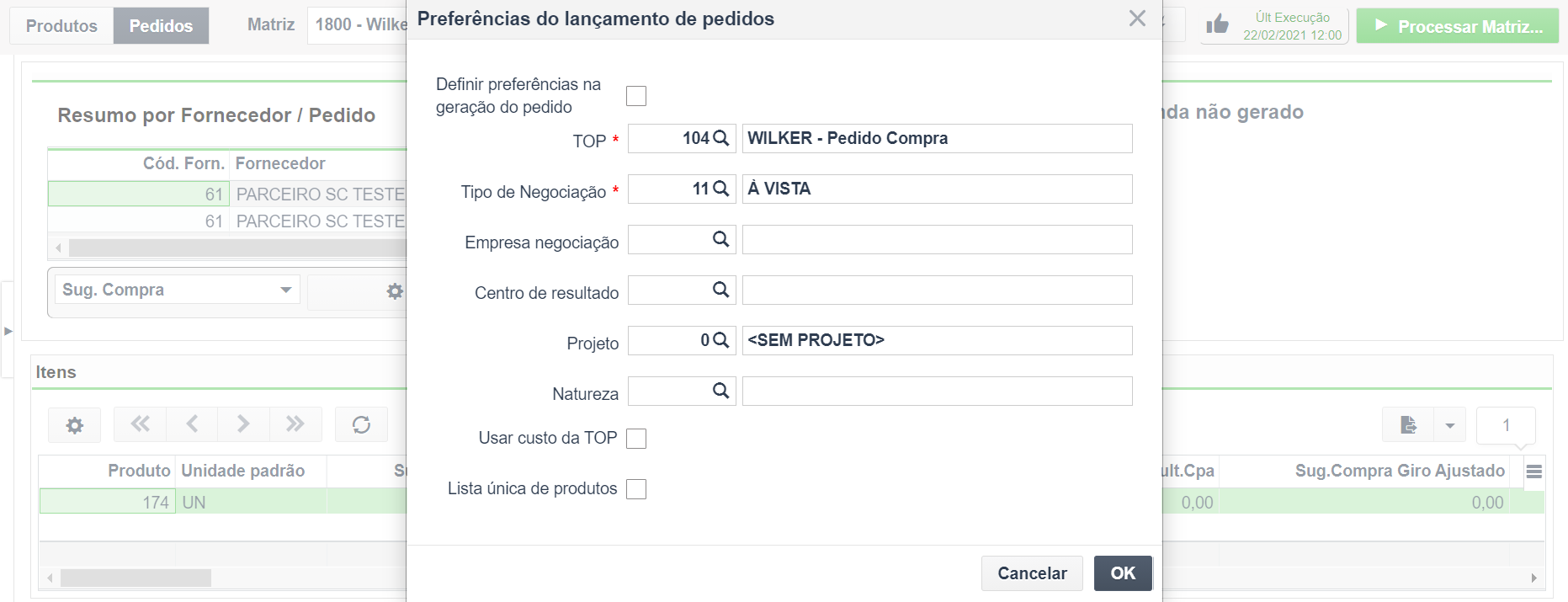Enable Definir preferências na geração do pedido
The width and height of the screenshot is (1568, 602).
tap(636, 96)
